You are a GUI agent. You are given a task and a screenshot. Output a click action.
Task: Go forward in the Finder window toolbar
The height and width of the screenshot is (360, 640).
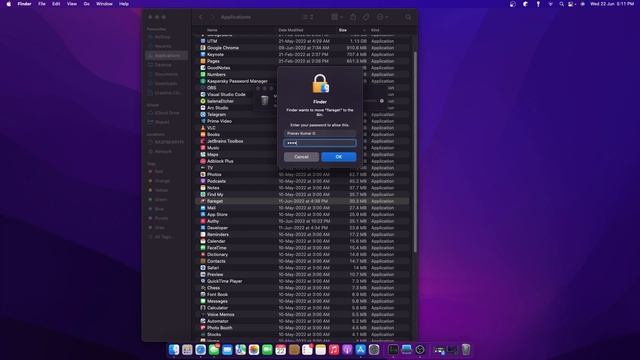212,17
